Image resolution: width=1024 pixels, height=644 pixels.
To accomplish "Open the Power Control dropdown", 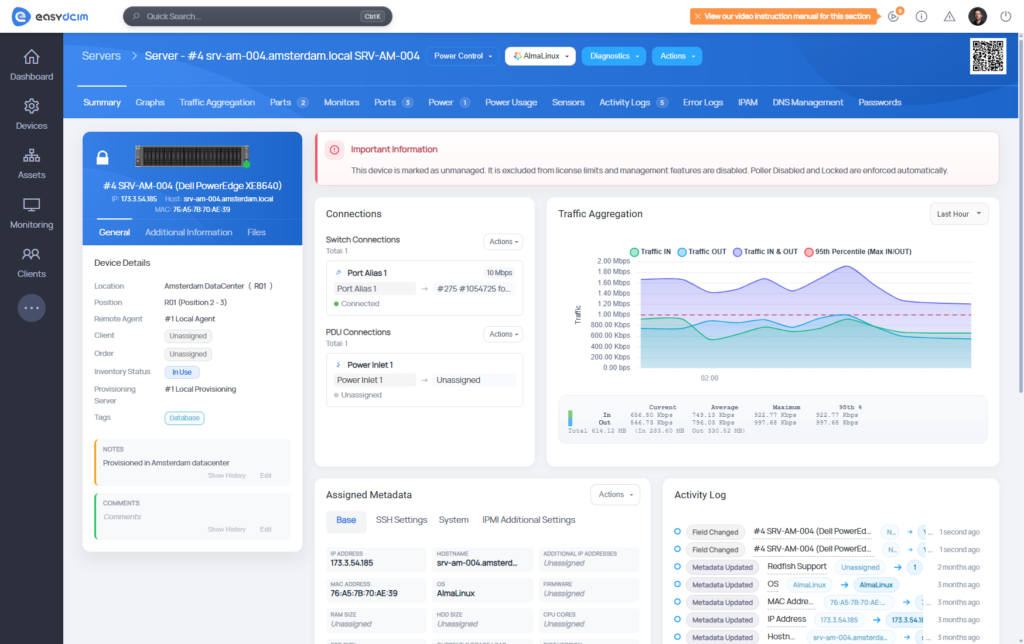I will point(462,56).
